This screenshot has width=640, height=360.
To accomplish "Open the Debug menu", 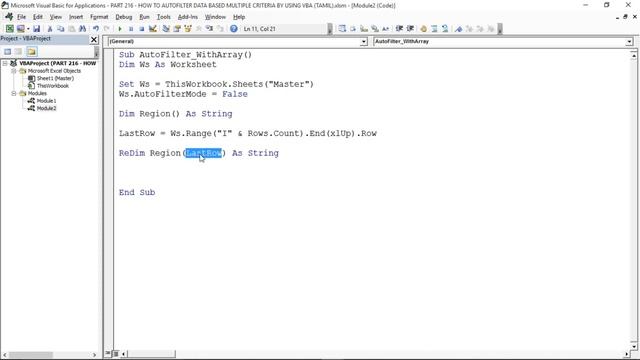I will pos(124,17).
